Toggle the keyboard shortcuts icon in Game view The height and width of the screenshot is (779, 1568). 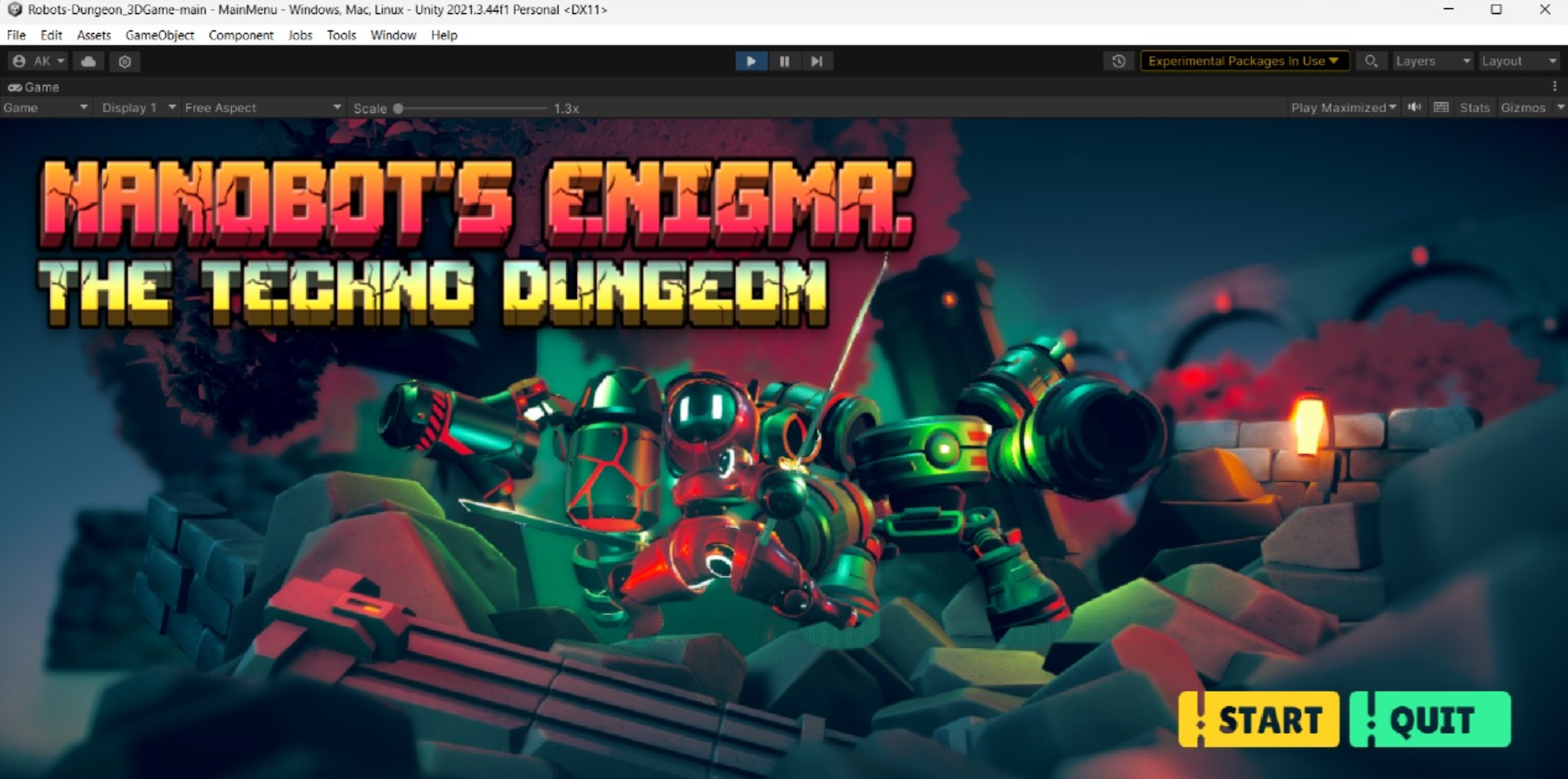point(1441,107)
